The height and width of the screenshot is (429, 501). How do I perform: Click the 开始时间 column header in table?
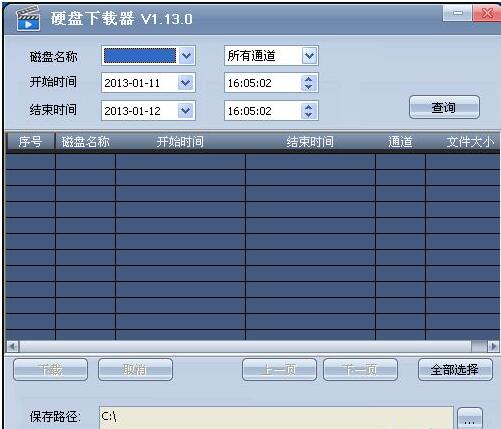point(180,142)
